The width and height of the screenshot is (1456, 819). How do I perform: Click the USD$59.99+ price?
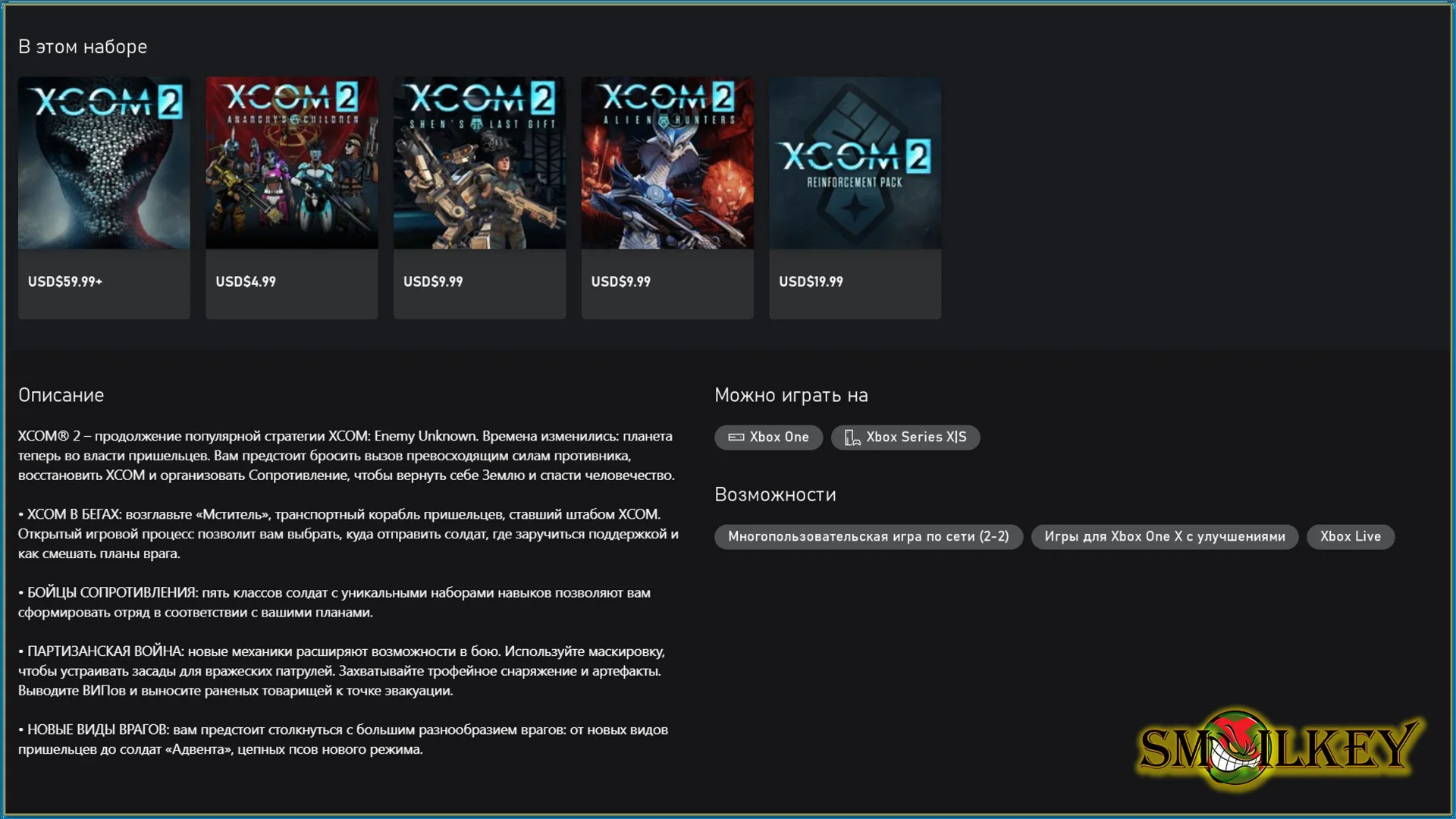(65, 281)
